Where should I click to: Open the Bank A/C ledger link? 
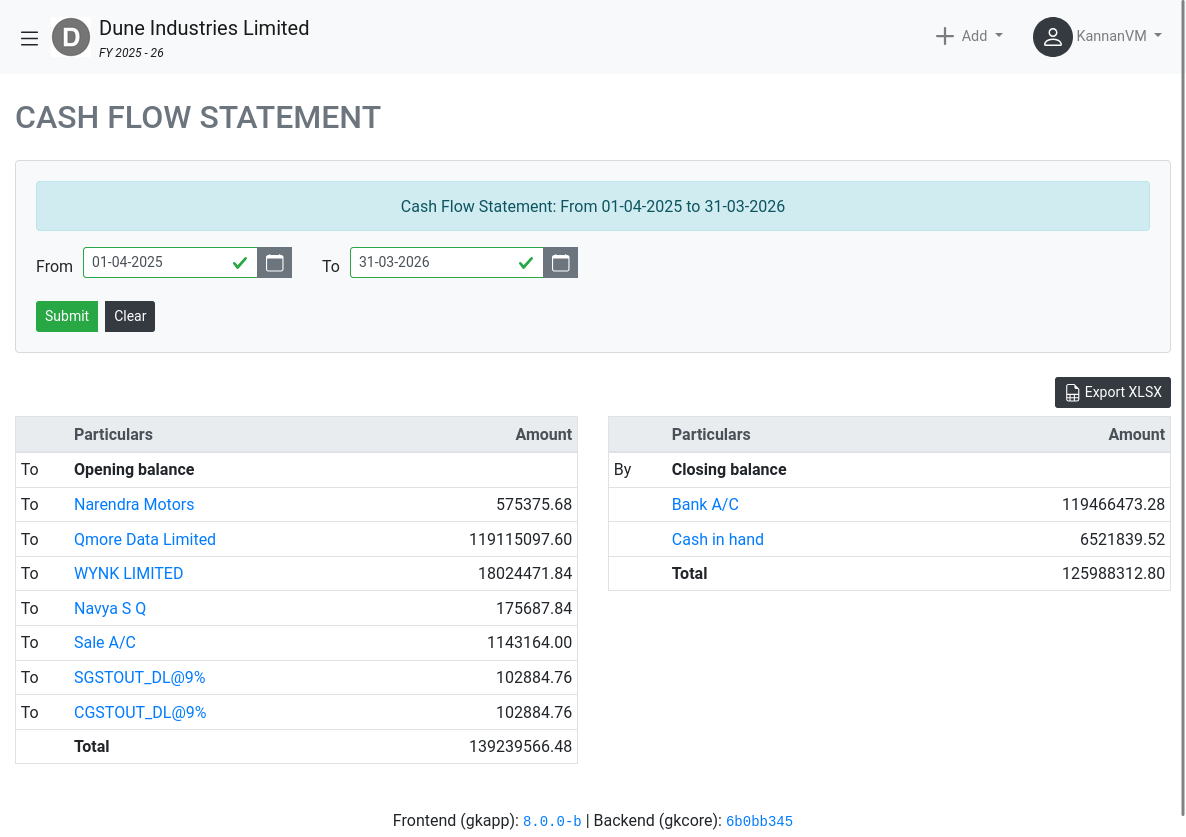click(x=705, y=504)
